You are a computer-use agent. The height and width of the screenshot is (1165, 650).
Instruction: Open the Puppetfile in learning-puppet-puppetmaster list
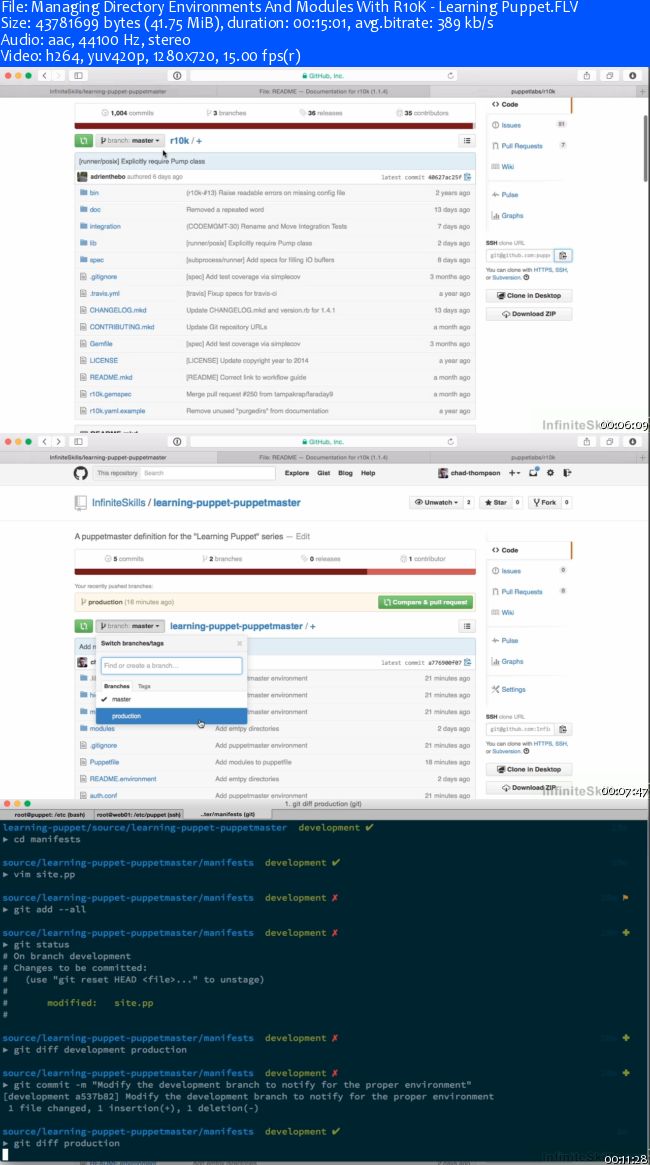point(105,762)
